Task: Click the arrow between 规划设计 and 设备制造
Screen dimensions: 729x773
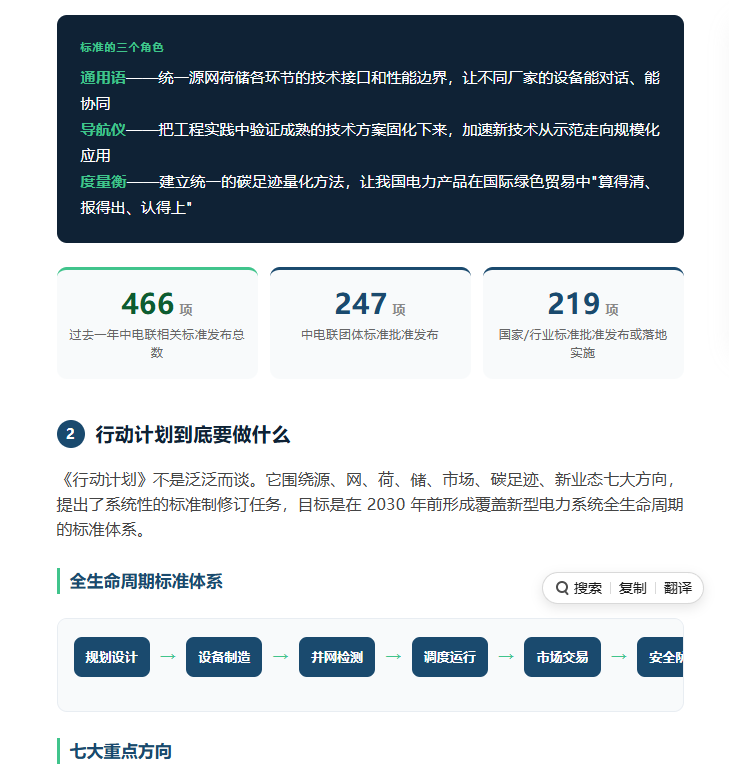Action: point(168,657)
